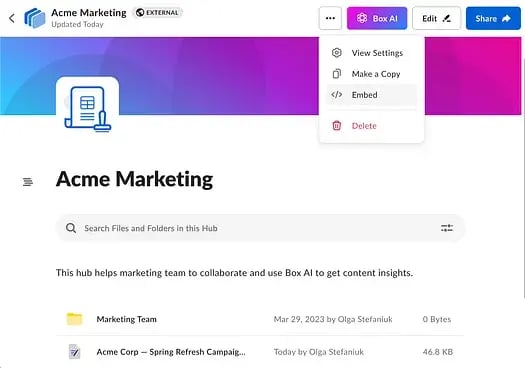
Task: Click the hub document stamp thumbnail
Action: click(x=87, y=108)
